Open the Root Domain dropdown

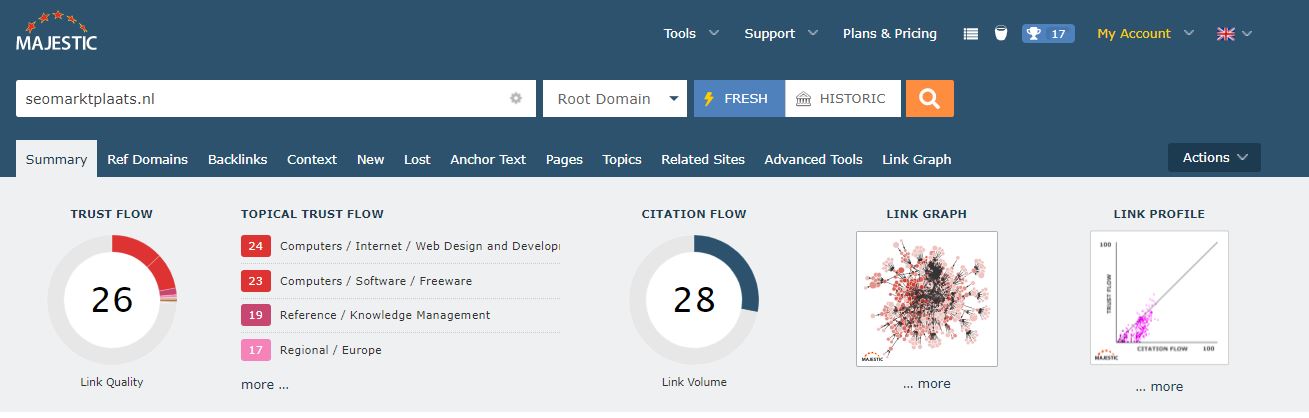point(615,99)
